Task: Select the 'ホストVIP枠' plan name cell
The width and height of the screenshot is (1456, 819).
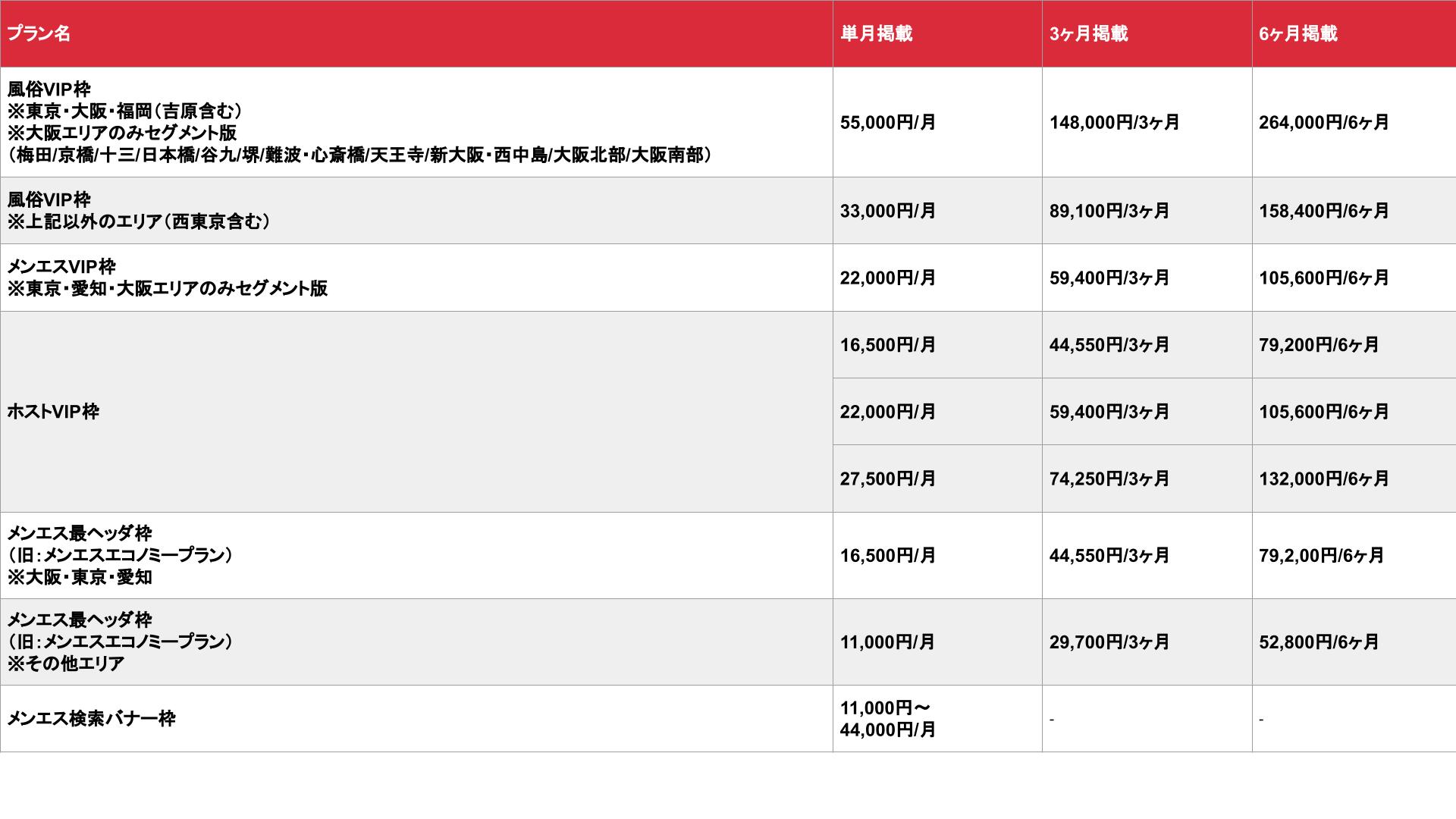Action: click(416, 412)
